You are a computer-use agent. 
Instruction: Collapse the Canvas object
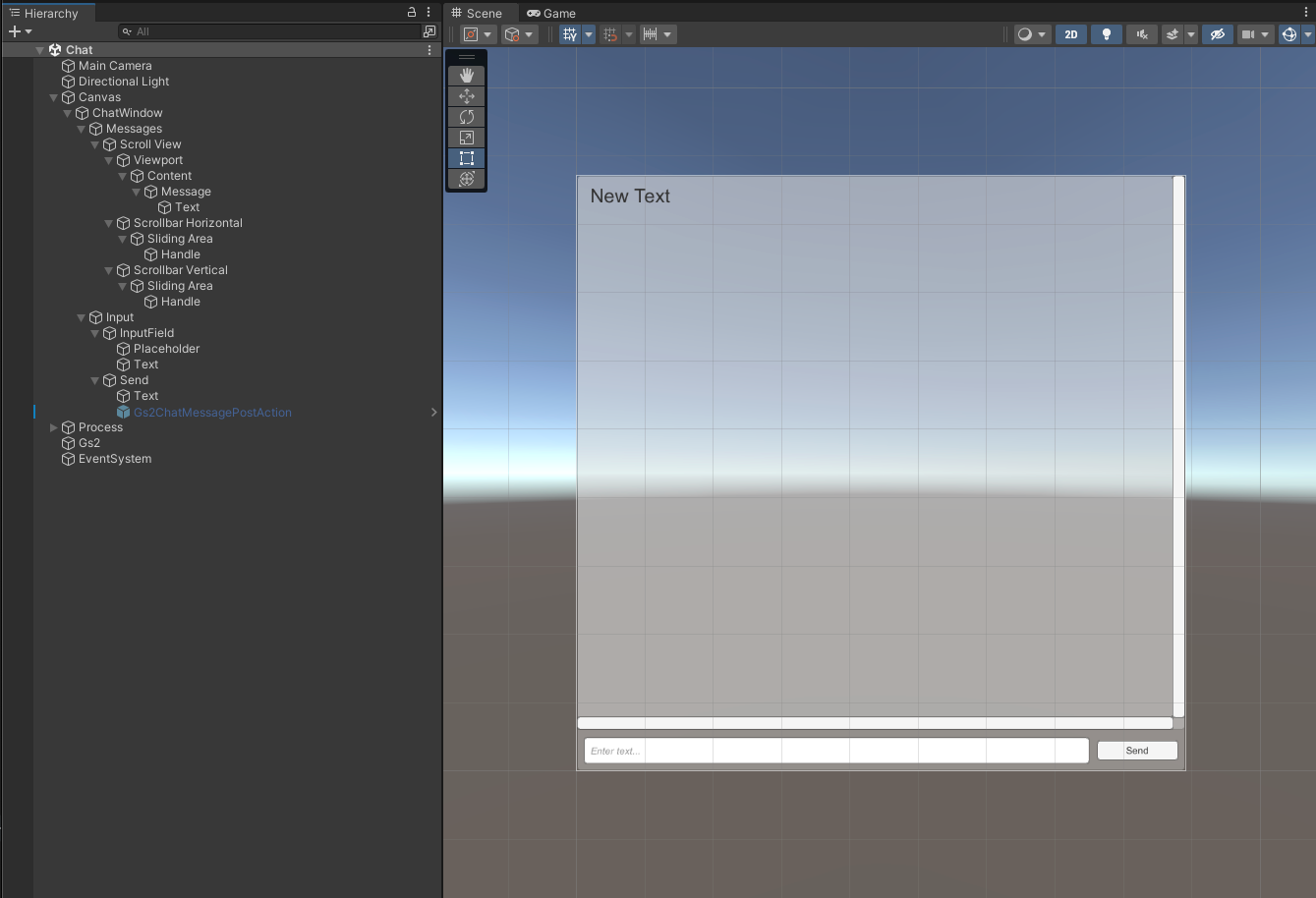54,97
